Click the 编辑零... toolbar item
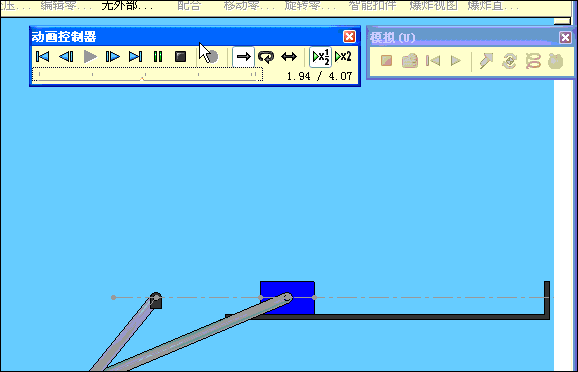 click(66, 6)
